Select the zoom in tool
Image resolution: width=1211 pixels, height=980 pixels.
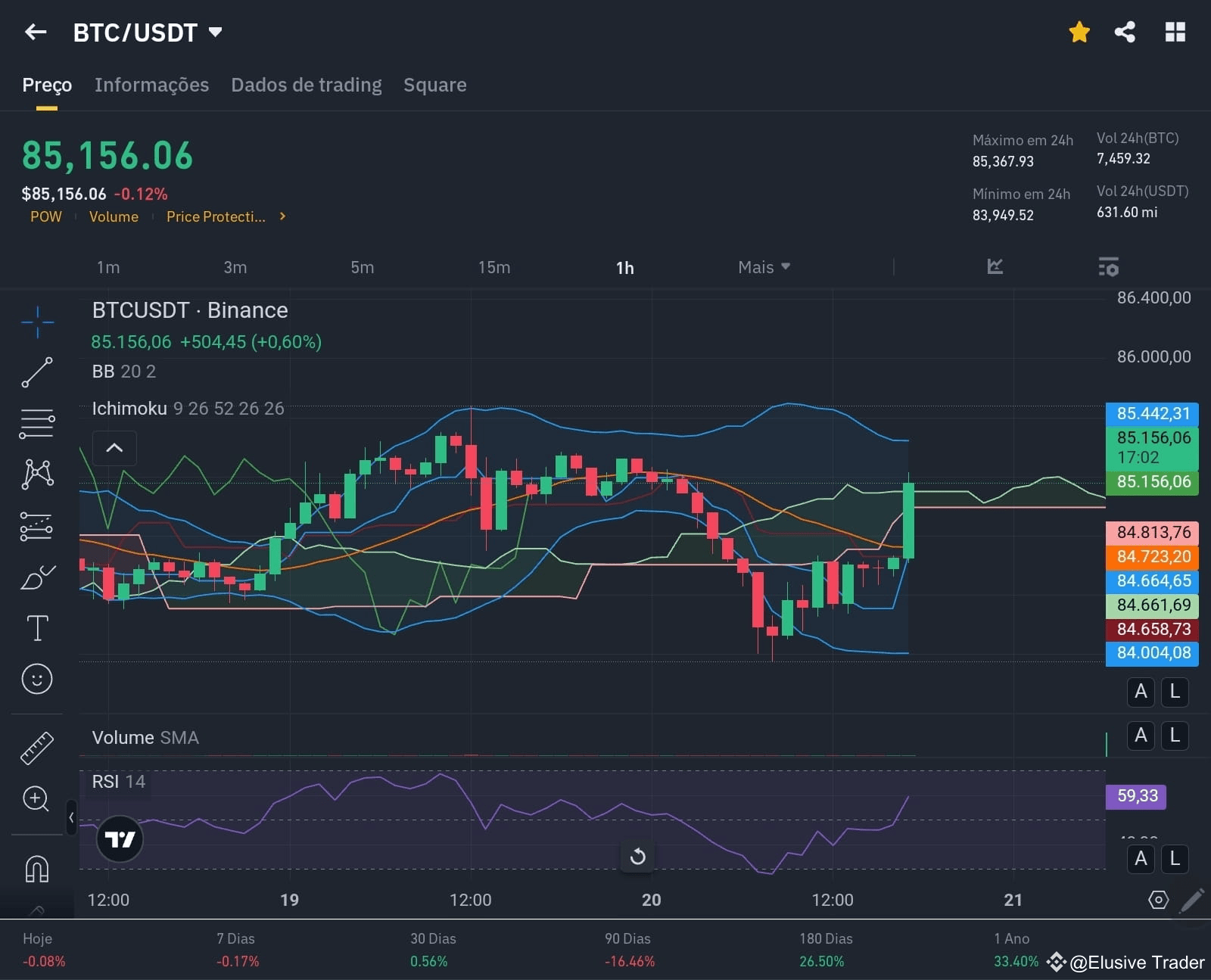37,798
